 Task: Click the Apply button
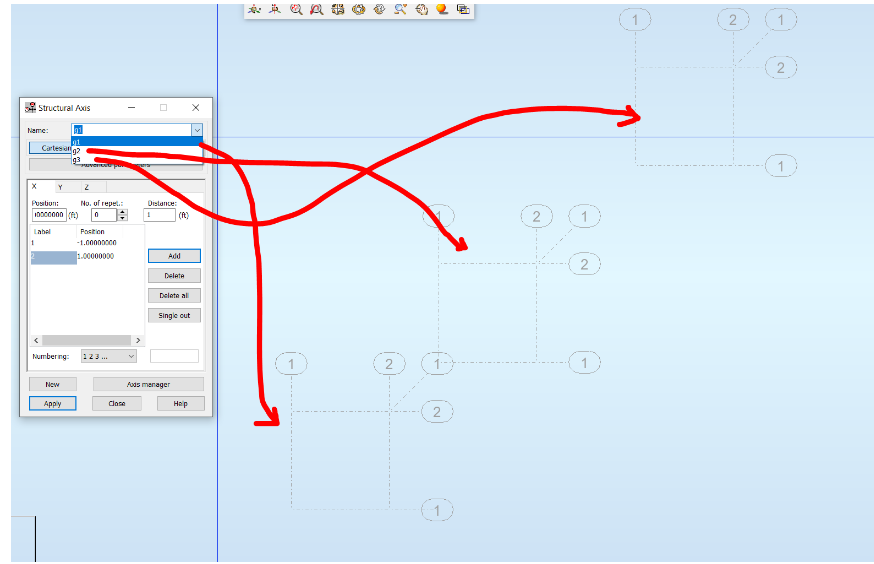(52, 403)
